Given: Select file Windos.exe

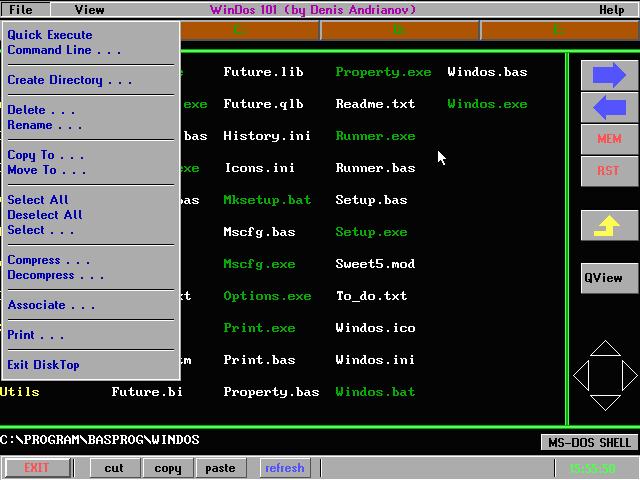Looking at the screenshot, I should [487, 104].
